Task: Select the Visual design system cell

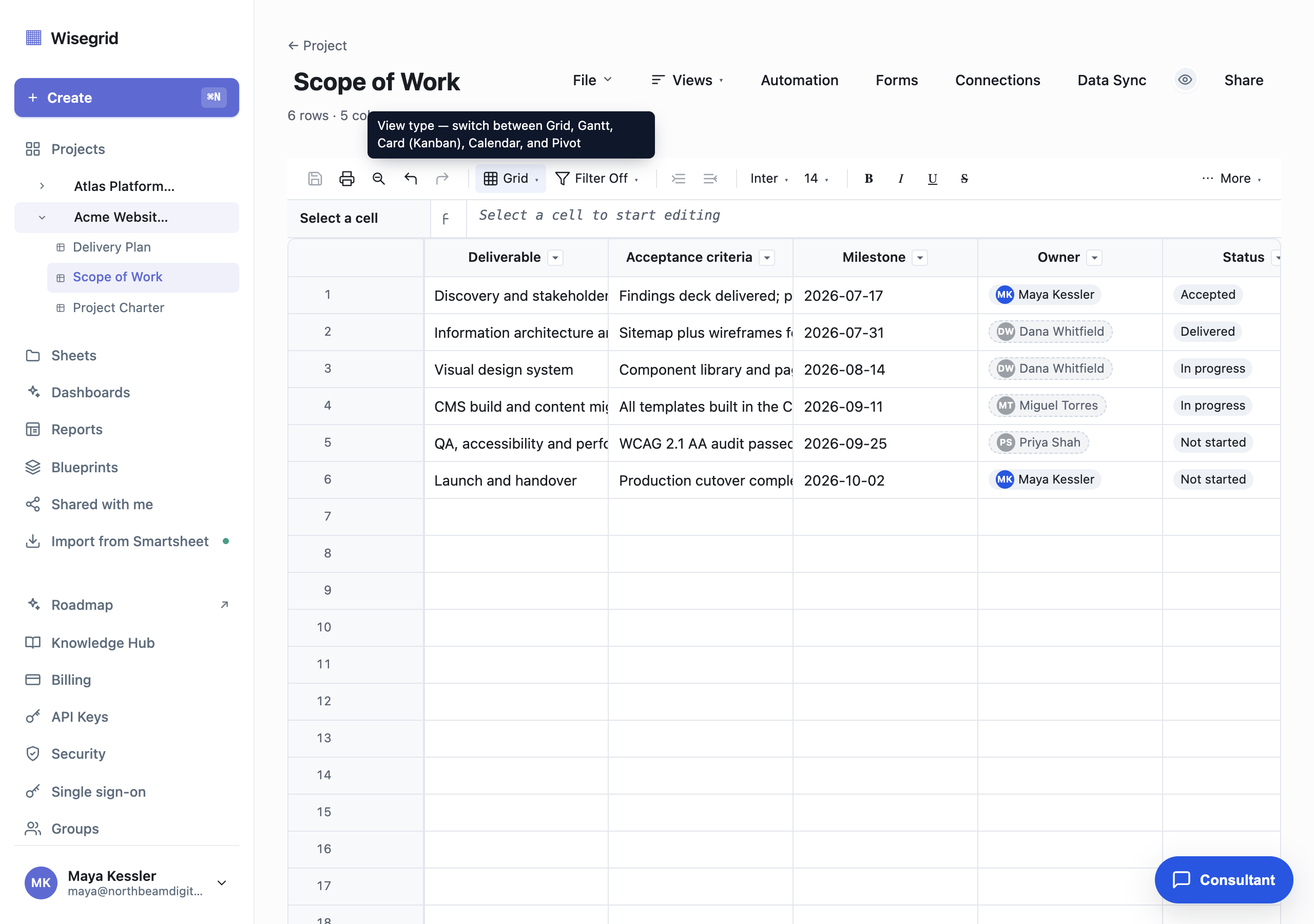Action: [516, 369]
